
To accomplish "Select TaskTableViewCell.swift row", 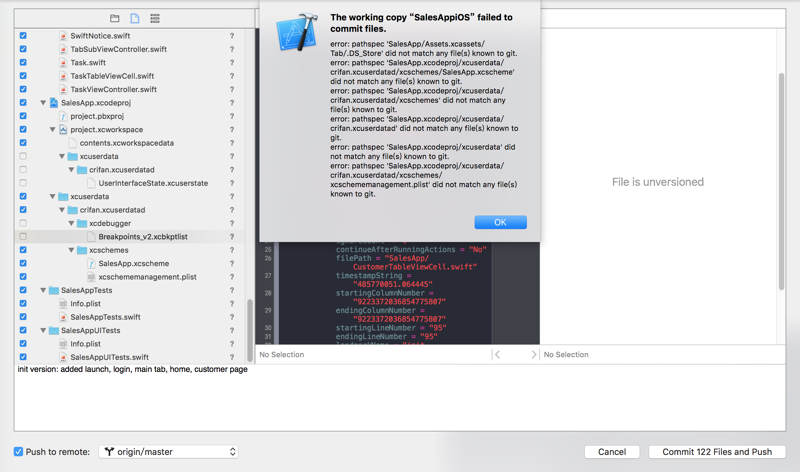I will tap(130, 76).
